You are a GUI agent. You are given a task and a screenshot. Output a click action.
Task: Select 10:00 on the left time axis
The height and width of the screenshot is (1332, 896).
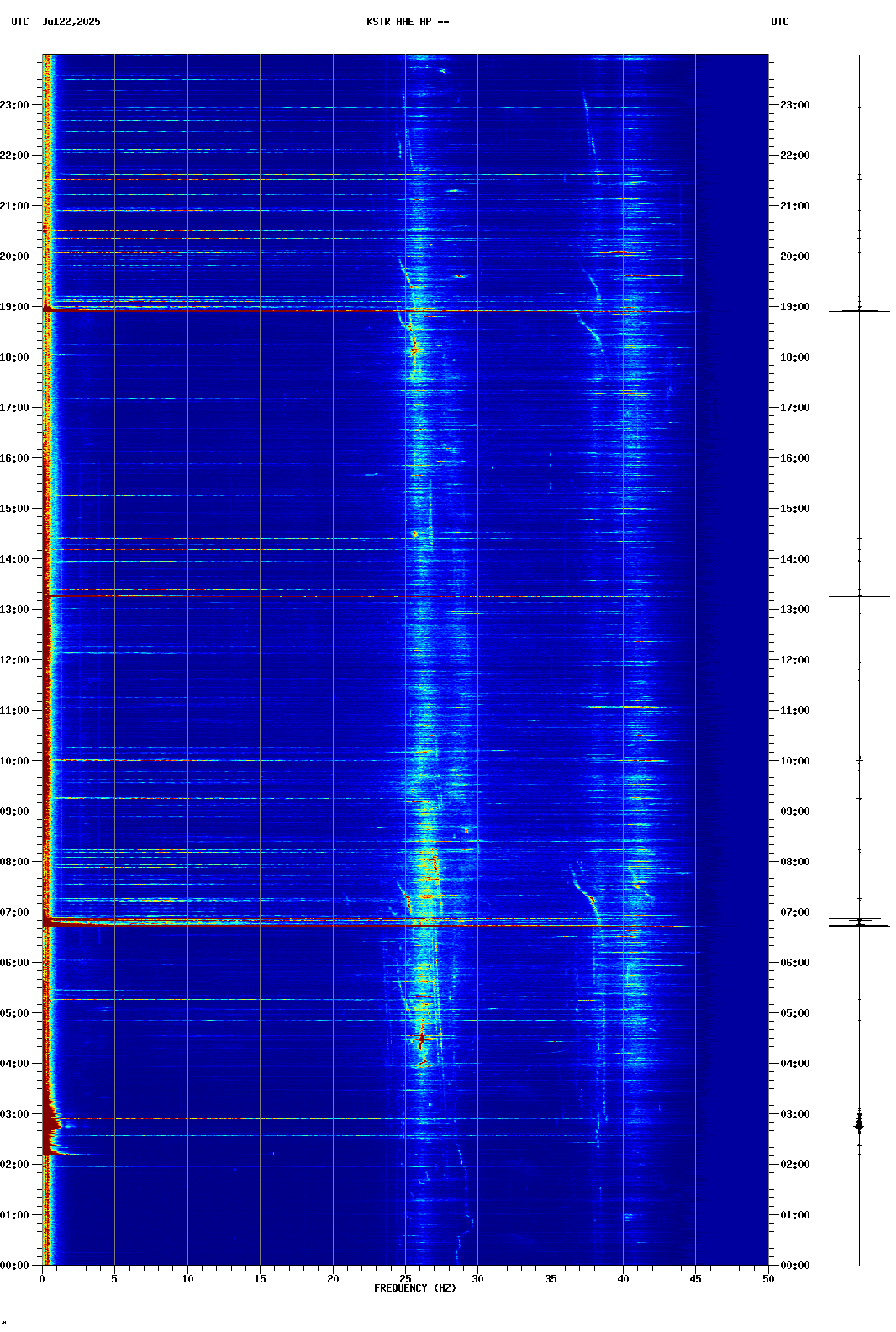click(x=14, y=761)
